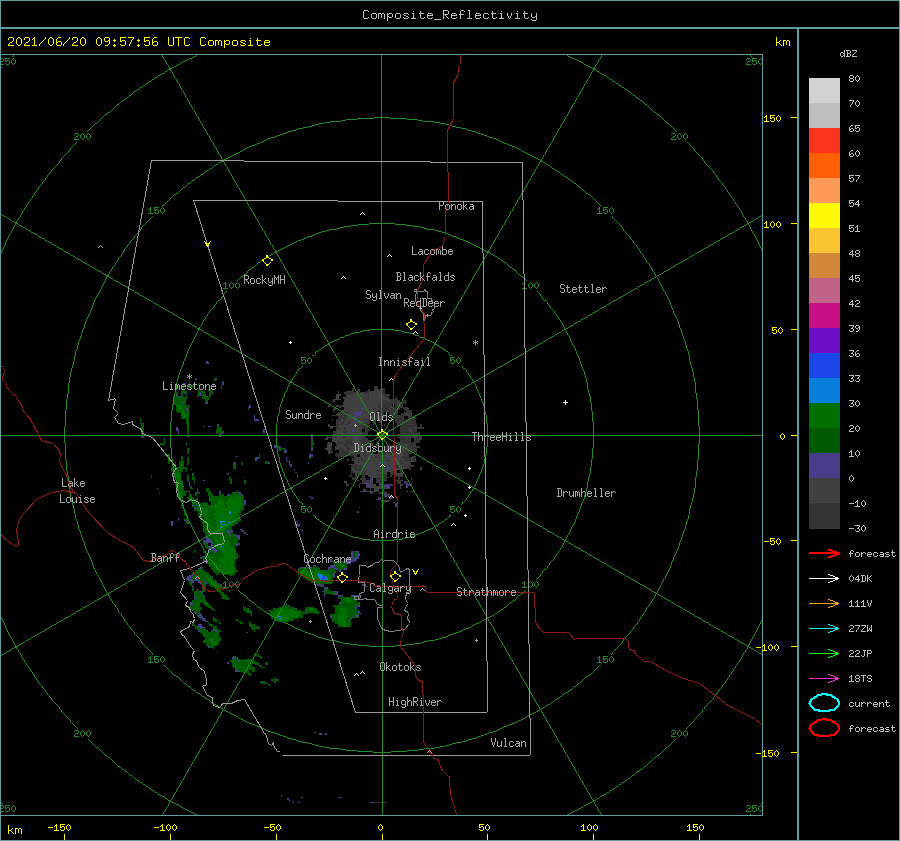This screenshot has height=841, width=900.
Task: Click yellow diamond marker below Cochrane
Action: [x=342, y=578]
